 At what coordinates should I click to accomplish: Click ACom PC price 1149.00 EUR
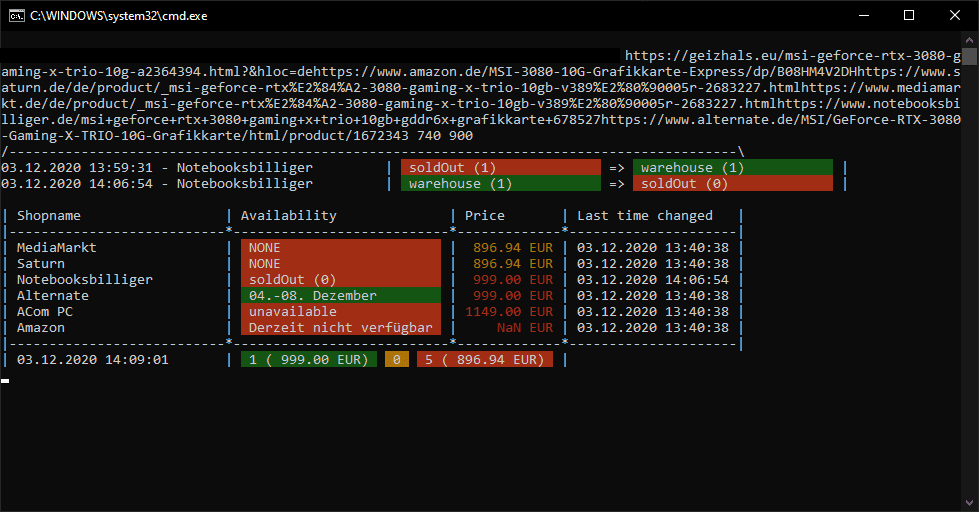(509, 312)
